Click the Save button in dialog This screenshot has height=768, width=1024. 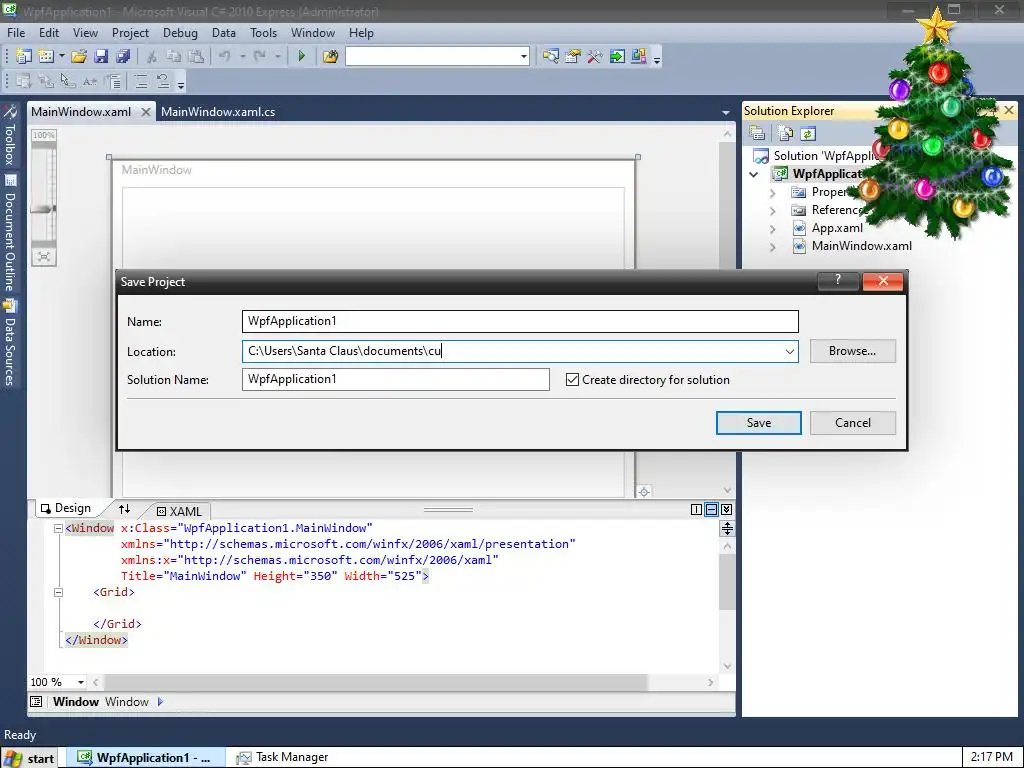(x=758, y=423)
